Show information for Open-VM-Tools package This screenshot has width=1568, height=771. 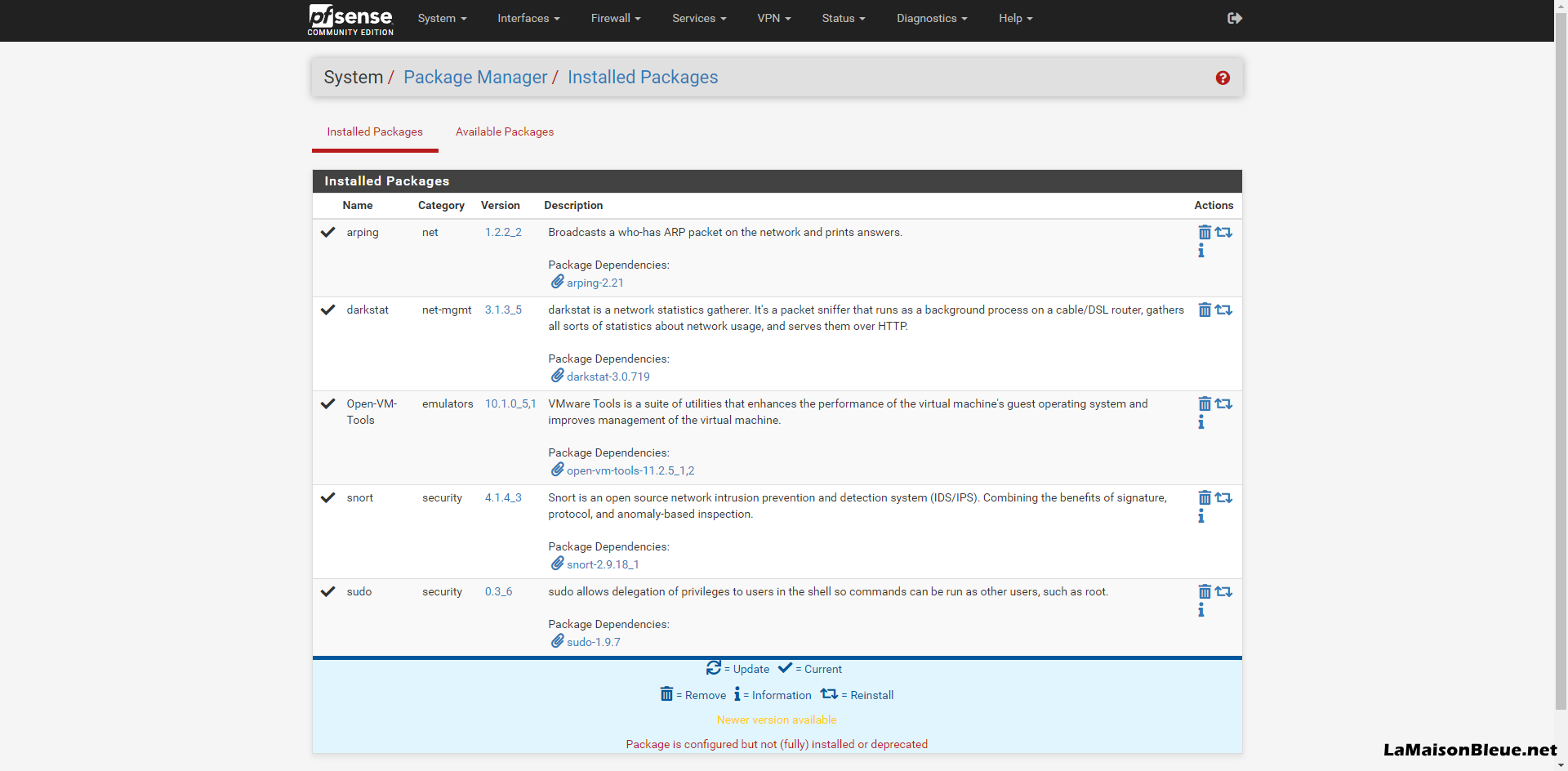tap(1201, 422)
